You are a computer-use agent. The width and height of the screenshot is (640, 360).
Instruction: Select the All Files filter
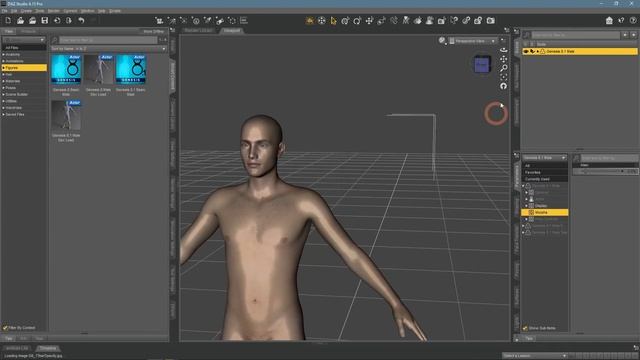click(x=24, y=48)
